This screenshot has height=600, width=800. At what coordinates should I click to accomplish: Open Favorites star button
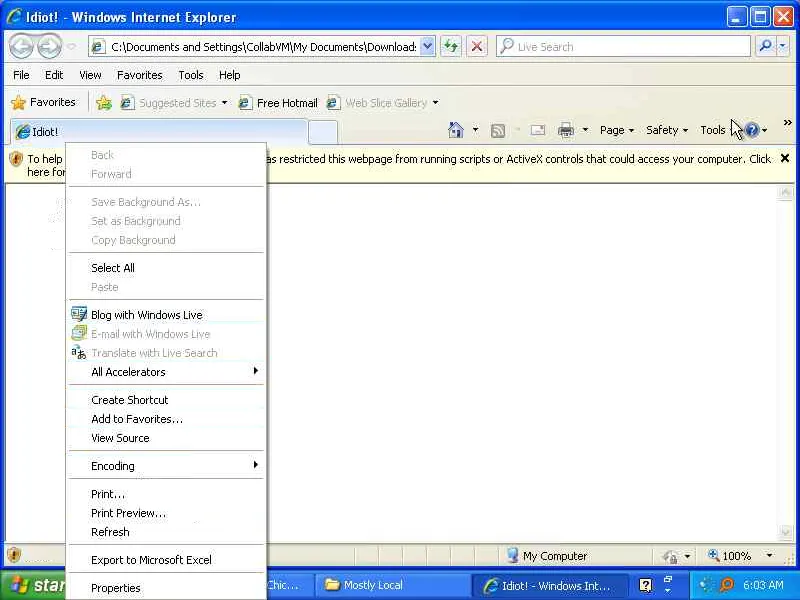(43, 102)
